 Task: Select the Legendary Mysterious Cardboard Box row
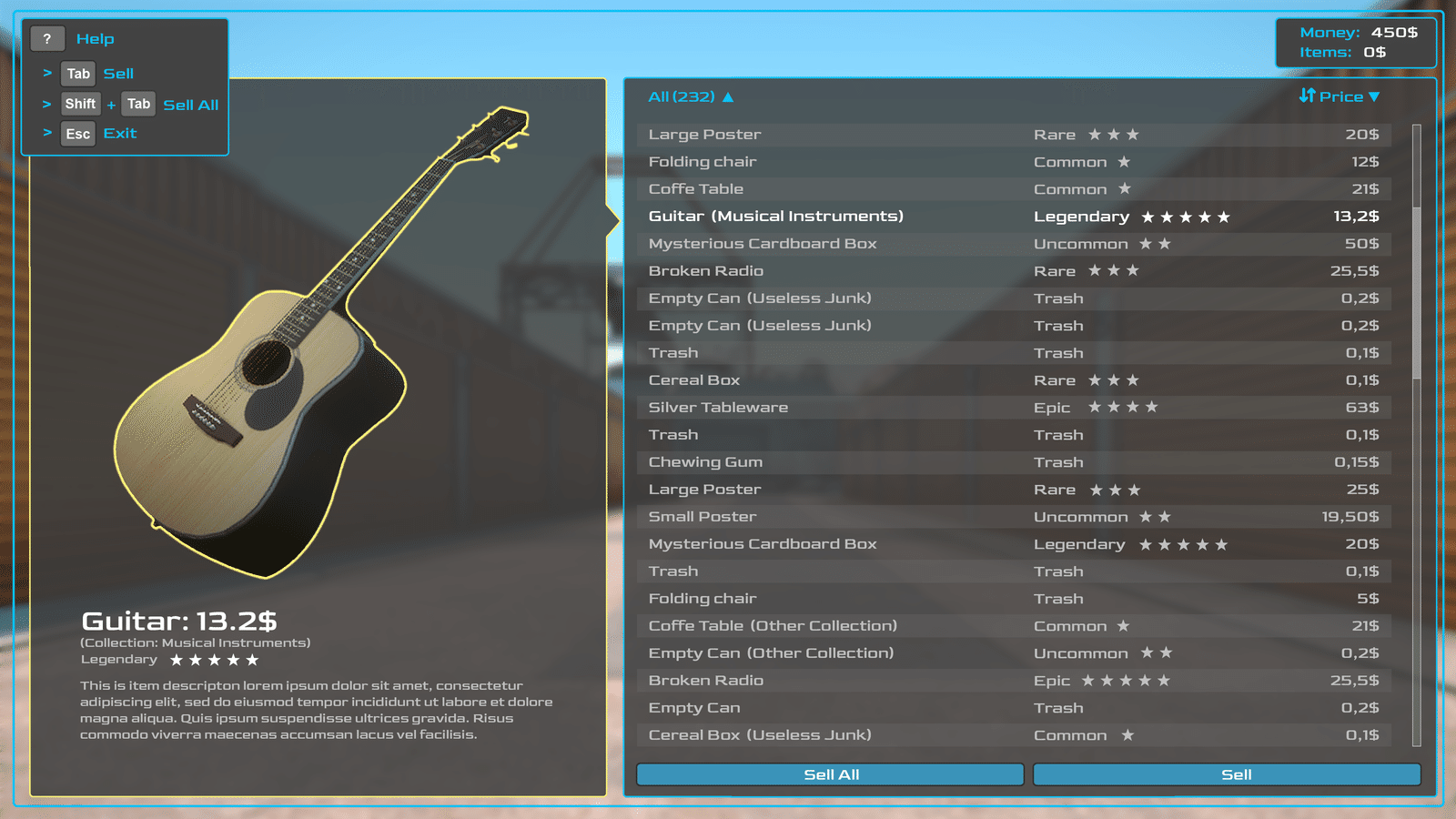[x=1014, y=543]
